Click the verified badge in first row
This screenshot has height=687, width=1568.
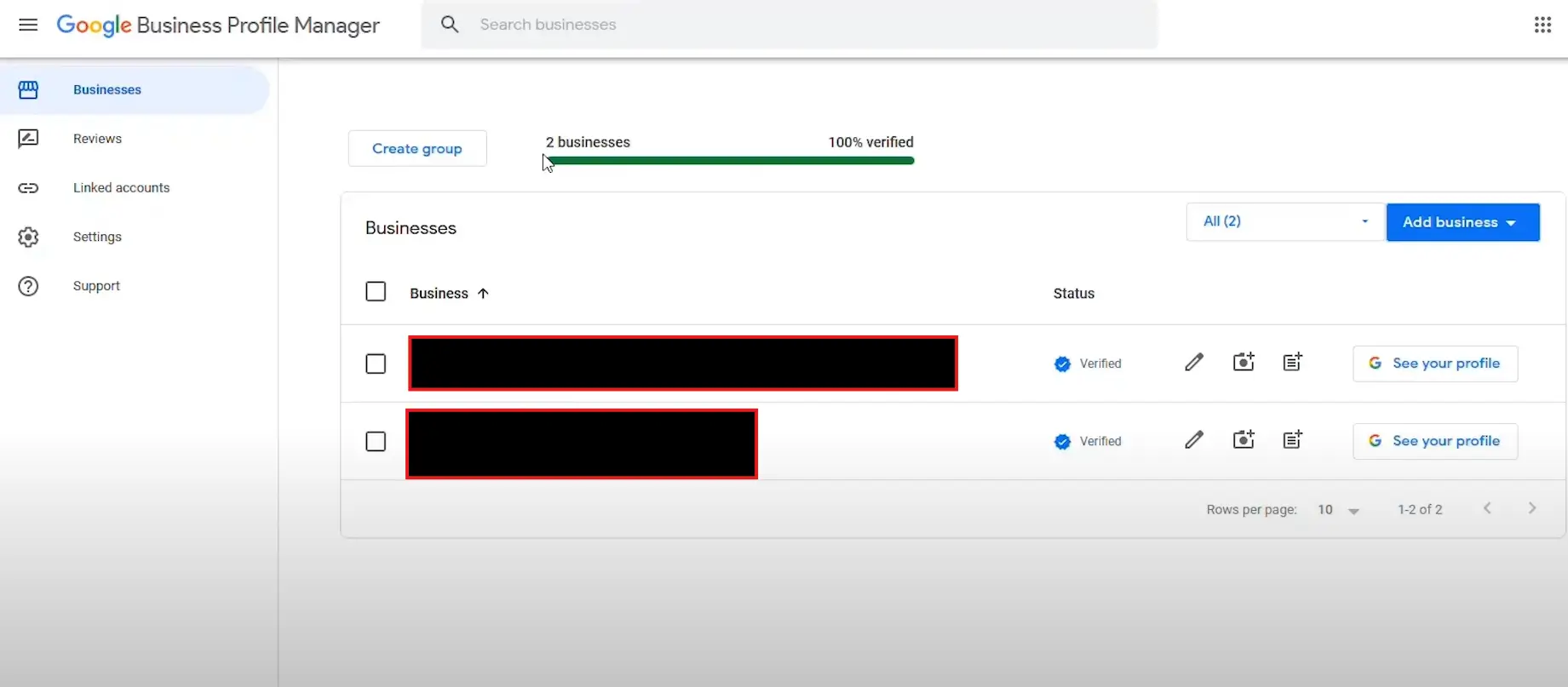[1062, 364]
